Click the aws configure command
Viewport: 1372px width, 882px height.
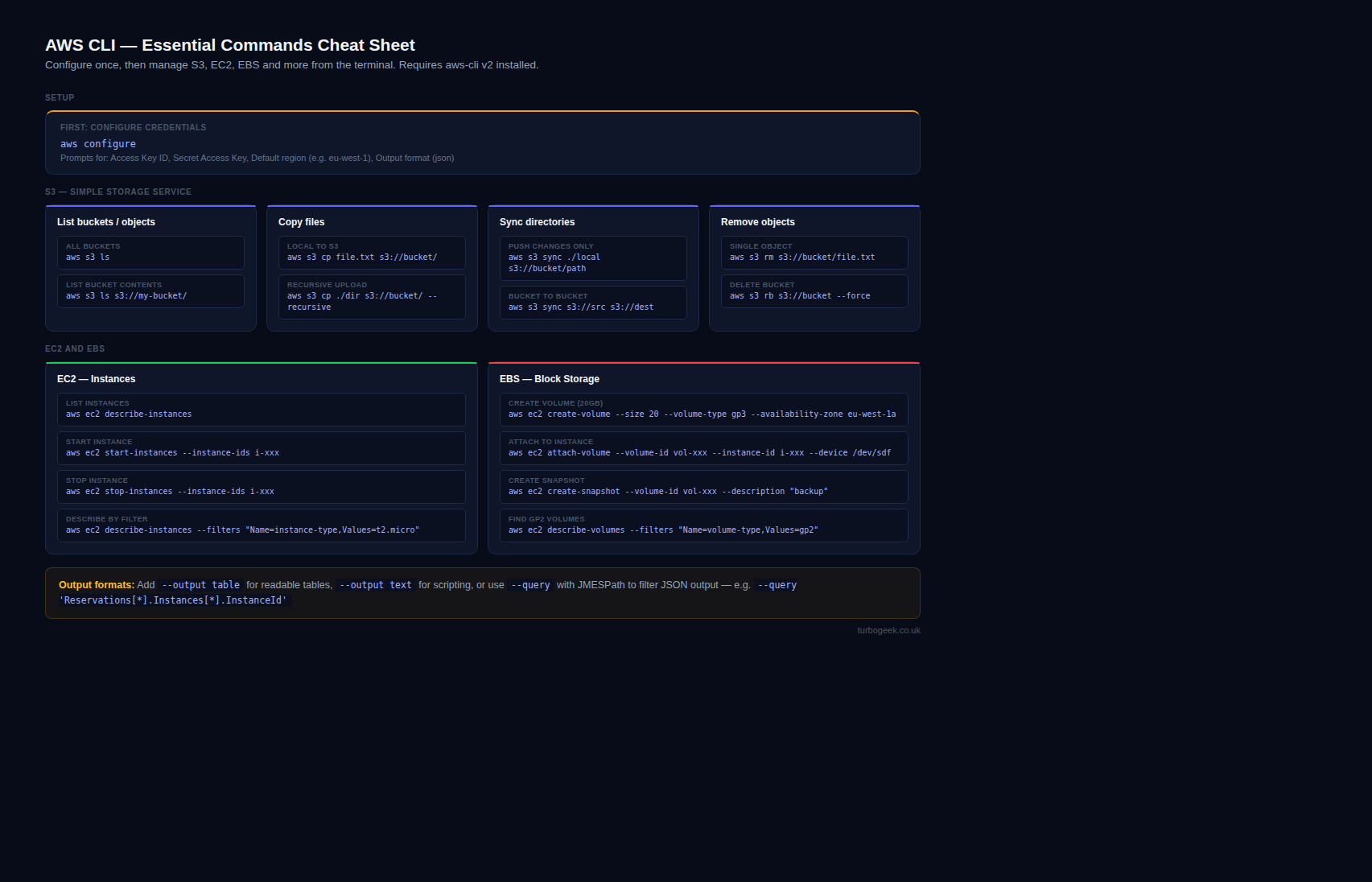(x=98, y=144)
